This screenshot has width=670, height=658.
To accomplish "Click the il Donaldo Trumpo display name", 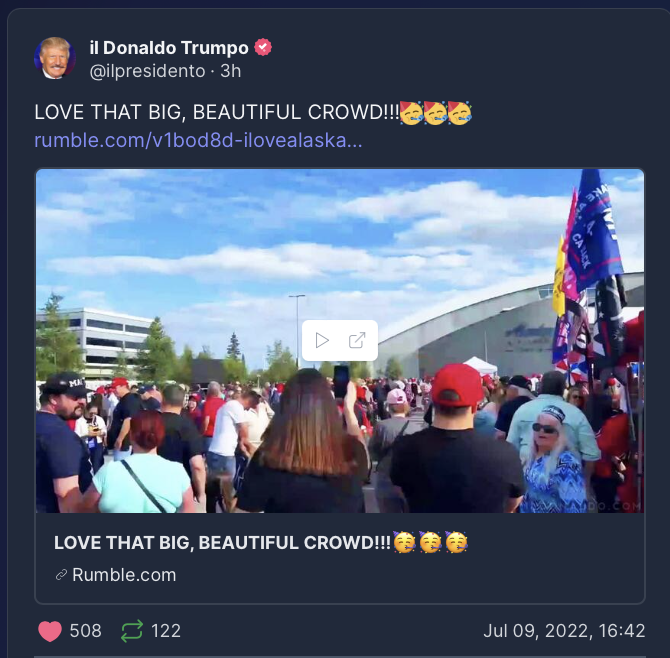I will pos(169,48).
